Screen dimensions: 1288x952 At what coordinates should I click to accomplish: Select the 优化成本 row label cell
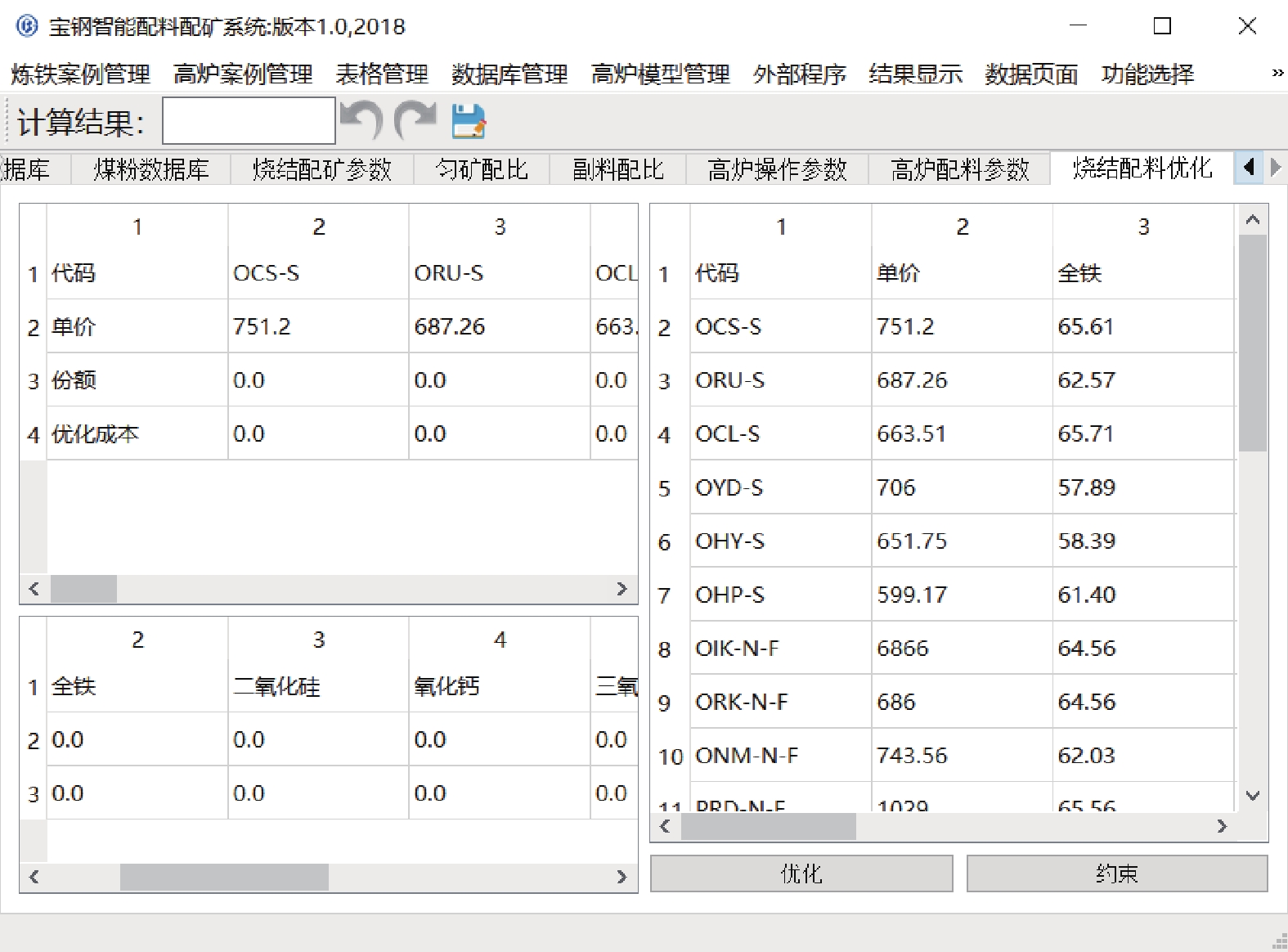[x=137, y=433]
